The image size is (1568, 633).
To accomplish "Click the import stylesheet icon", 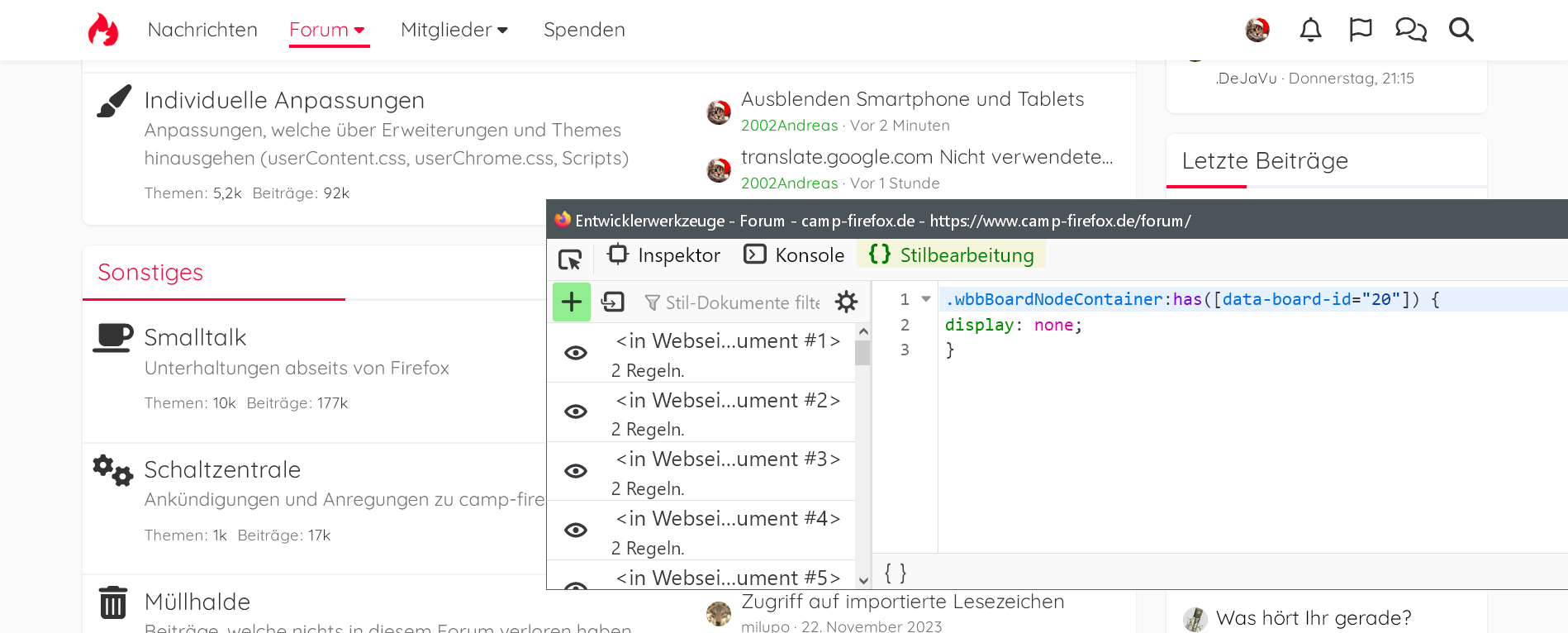I will click(x=613, y=302).
